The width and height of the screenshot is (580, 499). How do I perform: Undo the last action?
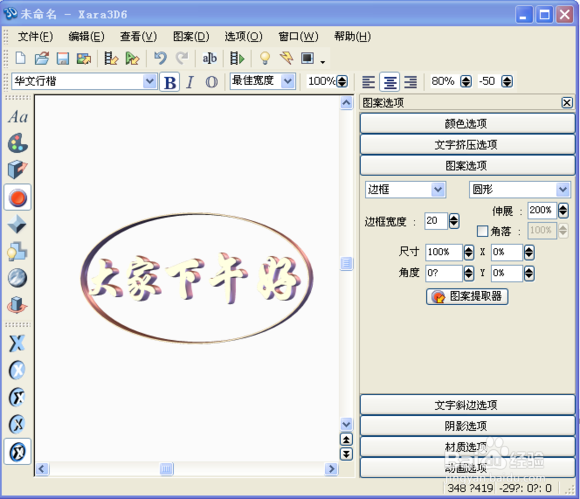click(160, 58)
